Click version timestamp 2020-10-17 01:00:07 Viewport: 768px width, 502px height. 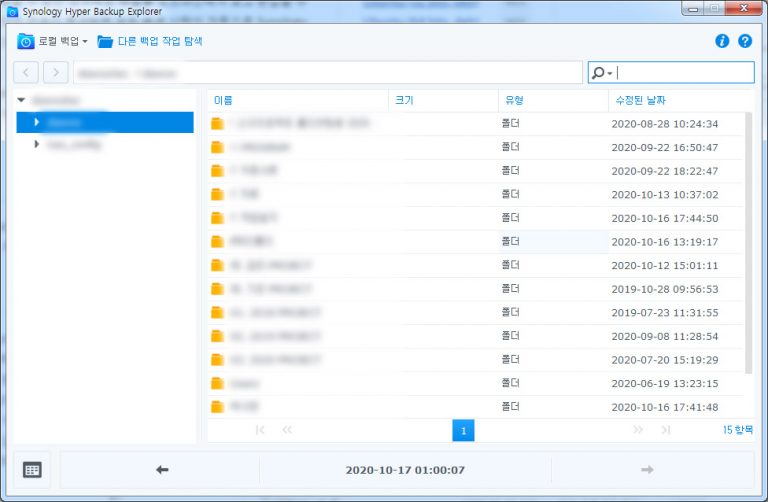click(405, 470)
